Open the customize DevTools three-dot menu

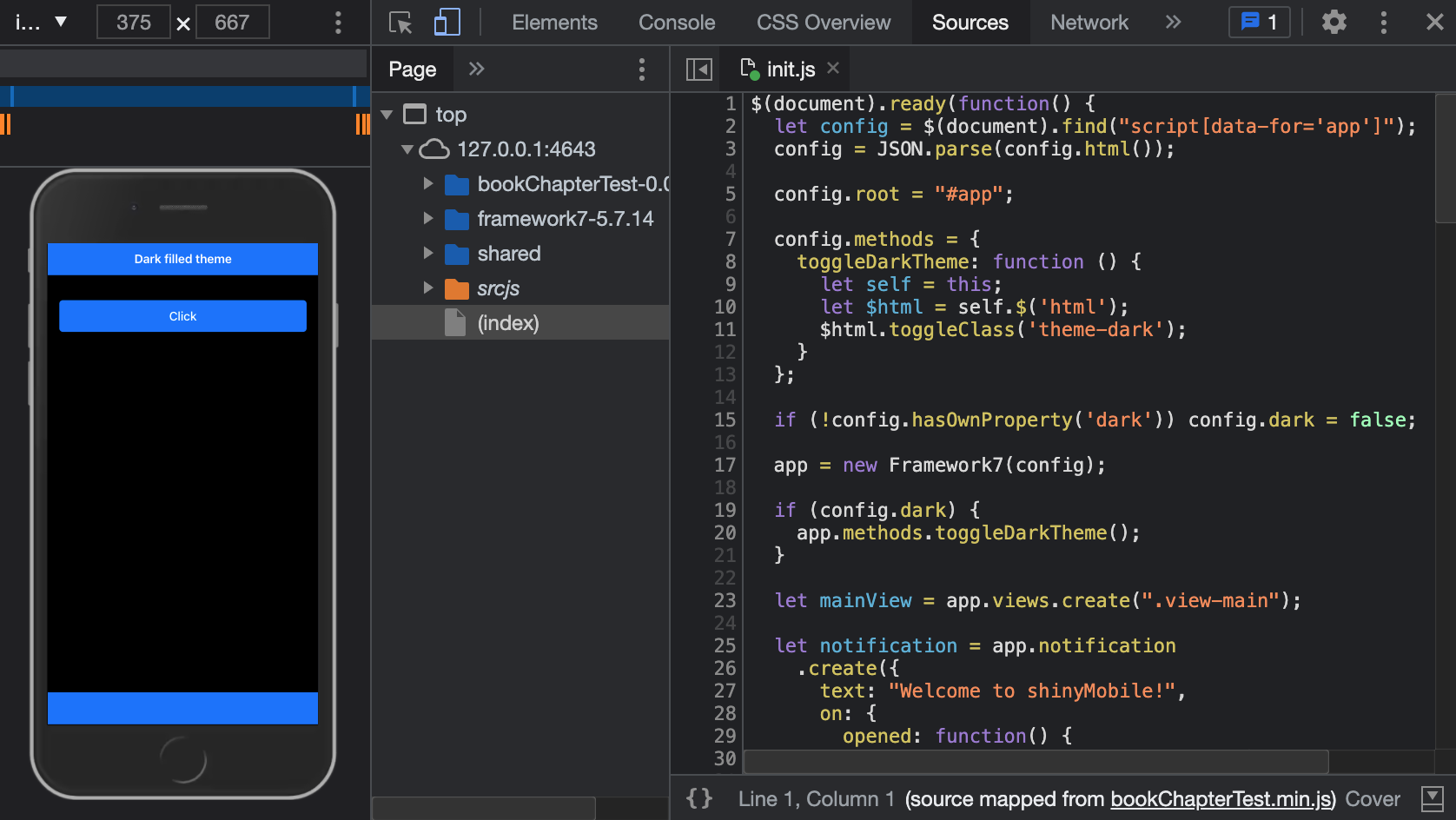[x=1384, y=23]
